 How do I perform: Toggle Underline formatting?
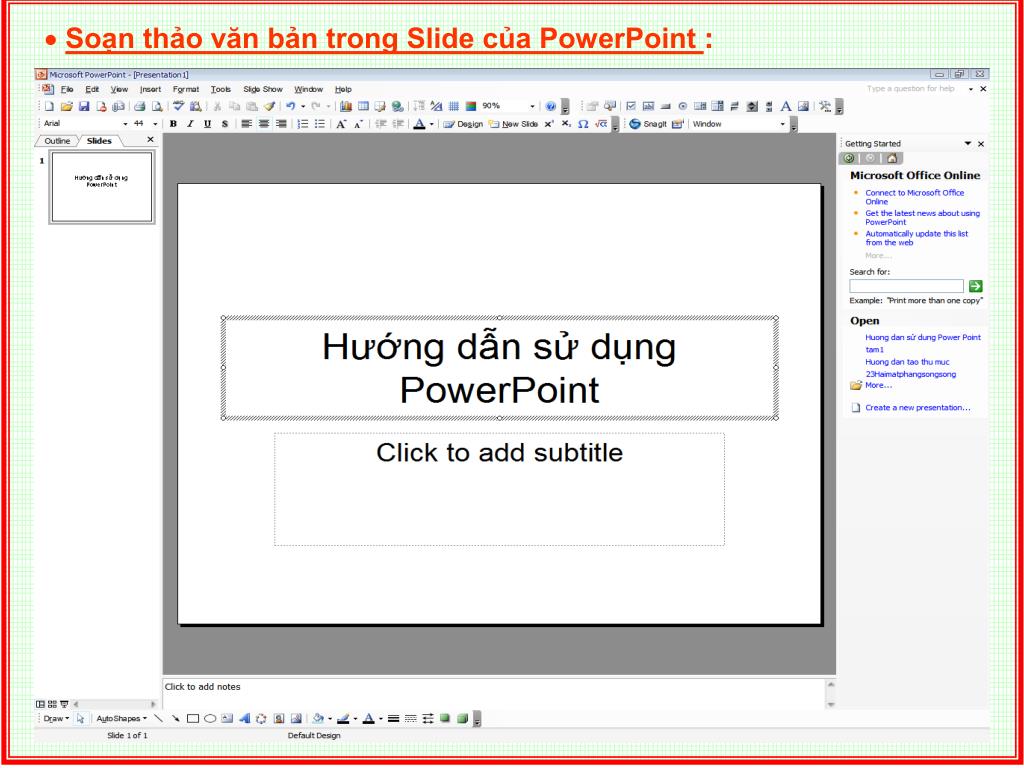[208, 124]
